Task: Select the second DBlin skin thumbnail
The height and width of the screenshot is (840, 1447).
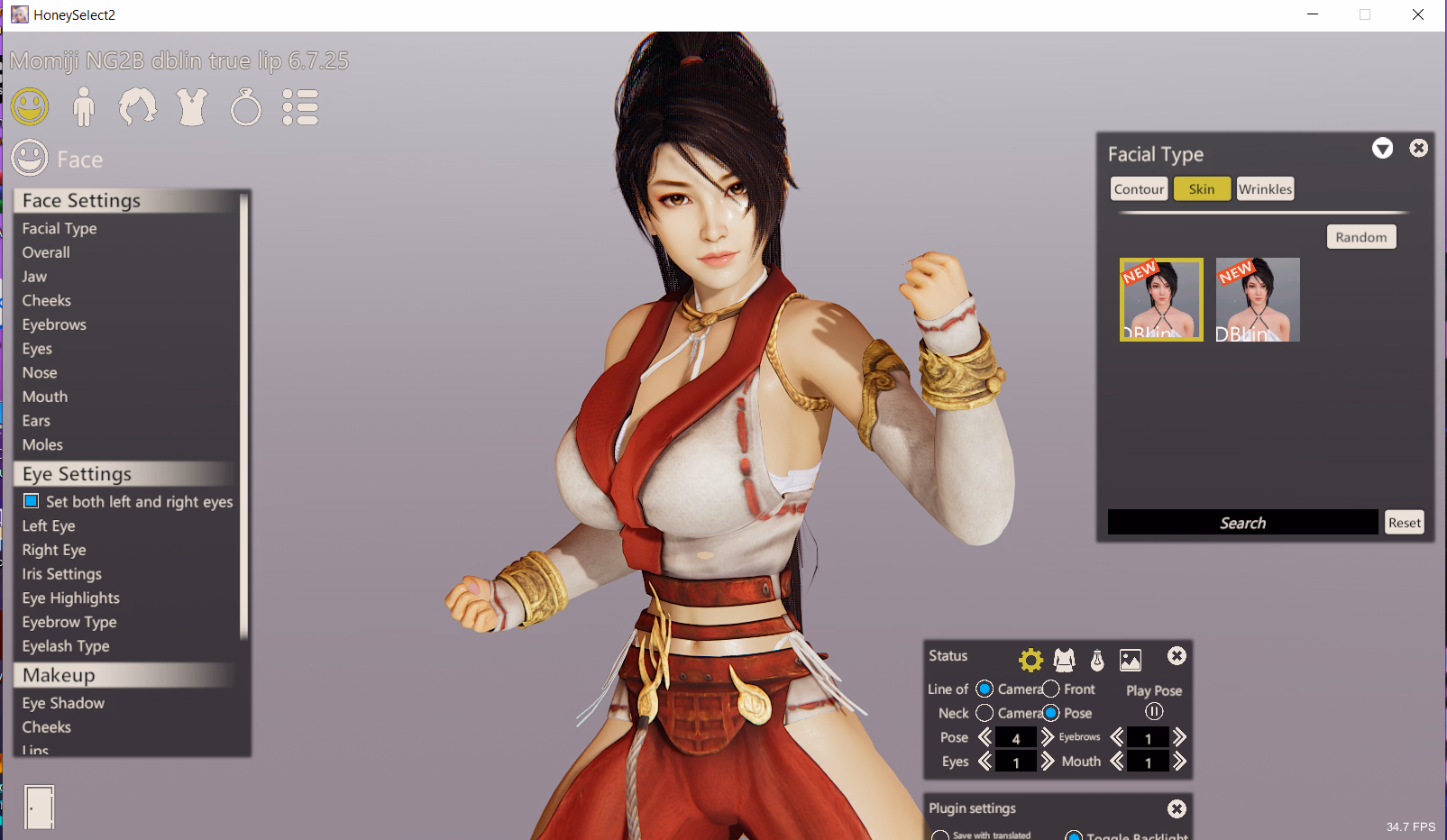Action: pyautogui.click(x=1258, y=300)
